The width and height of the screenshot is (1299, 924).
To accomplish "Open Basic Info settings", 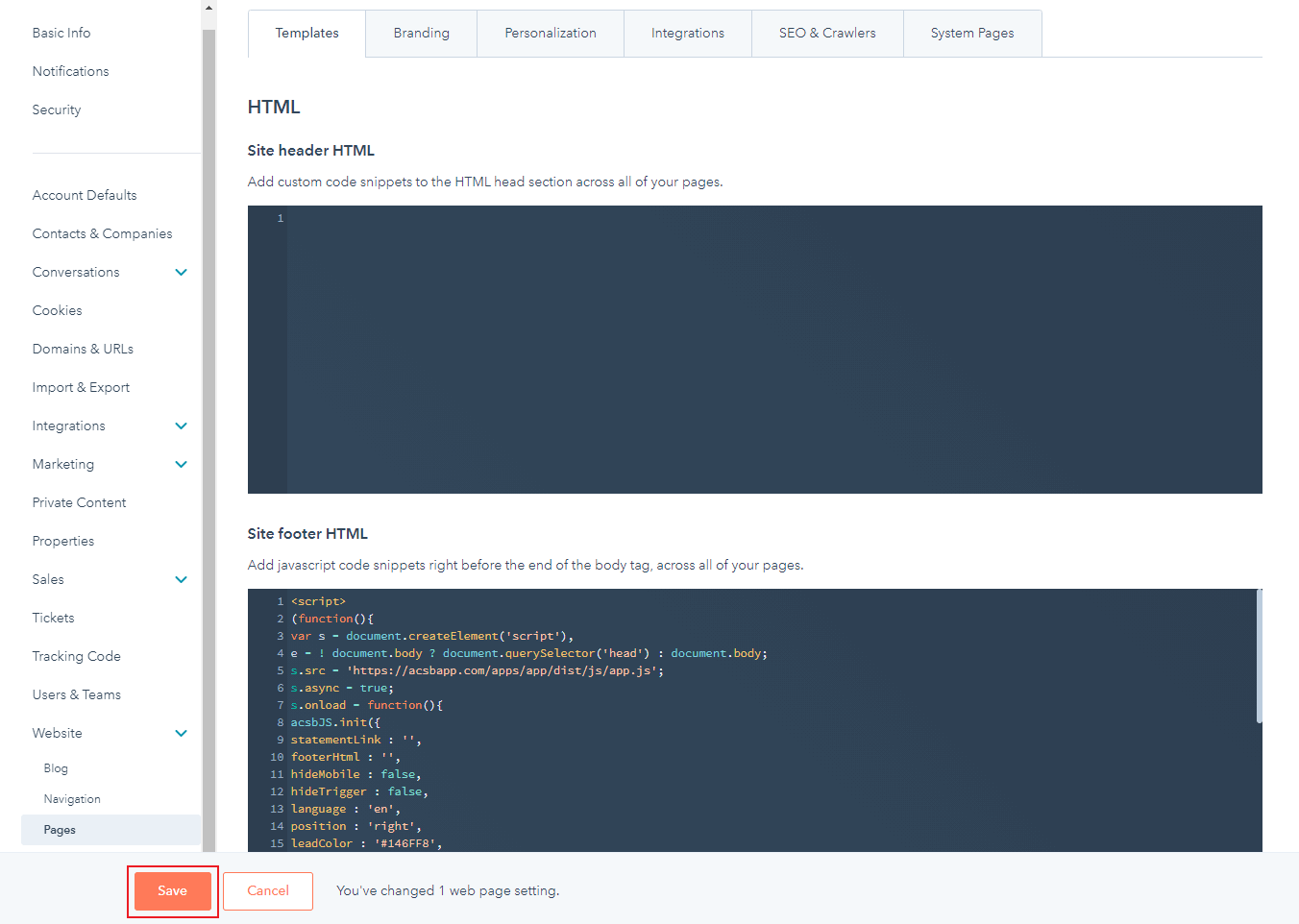I will pyautogui.click(x=61, y=32).
